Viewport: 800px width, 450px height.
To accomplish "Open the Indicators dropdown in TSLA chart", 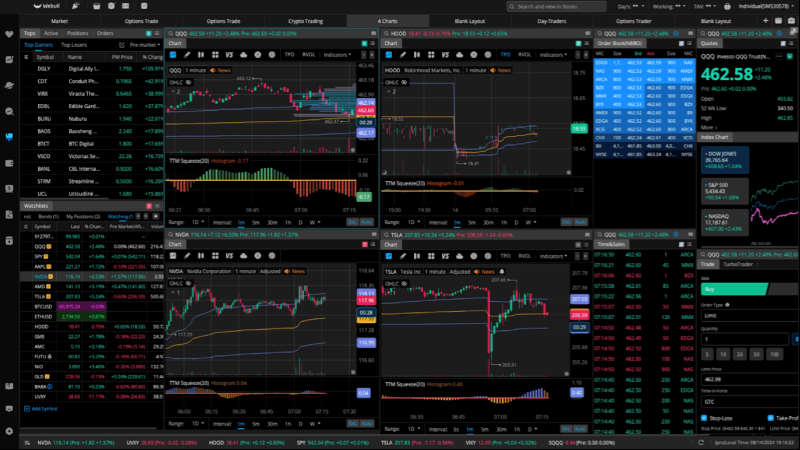I will (x=553, y=256).
